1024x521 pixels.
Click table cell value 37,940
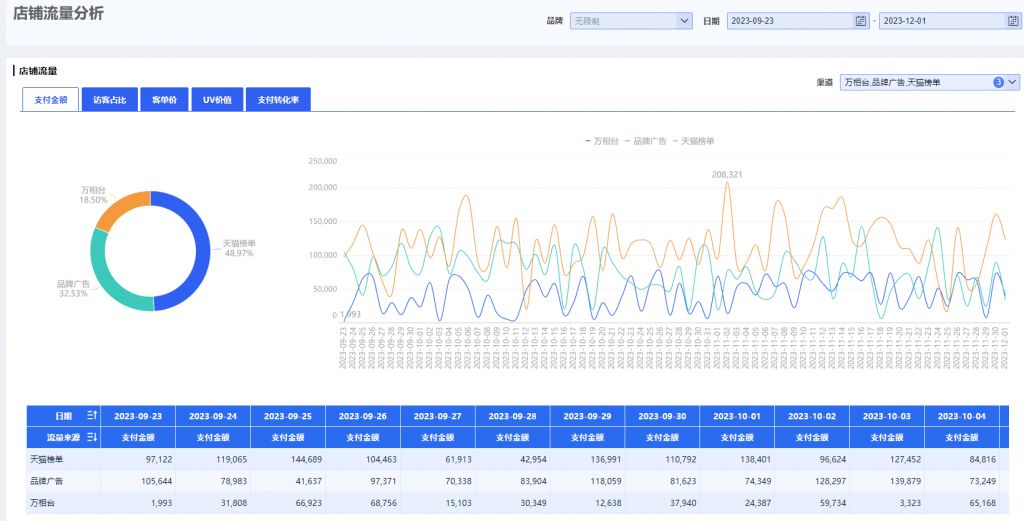[683, 503]
